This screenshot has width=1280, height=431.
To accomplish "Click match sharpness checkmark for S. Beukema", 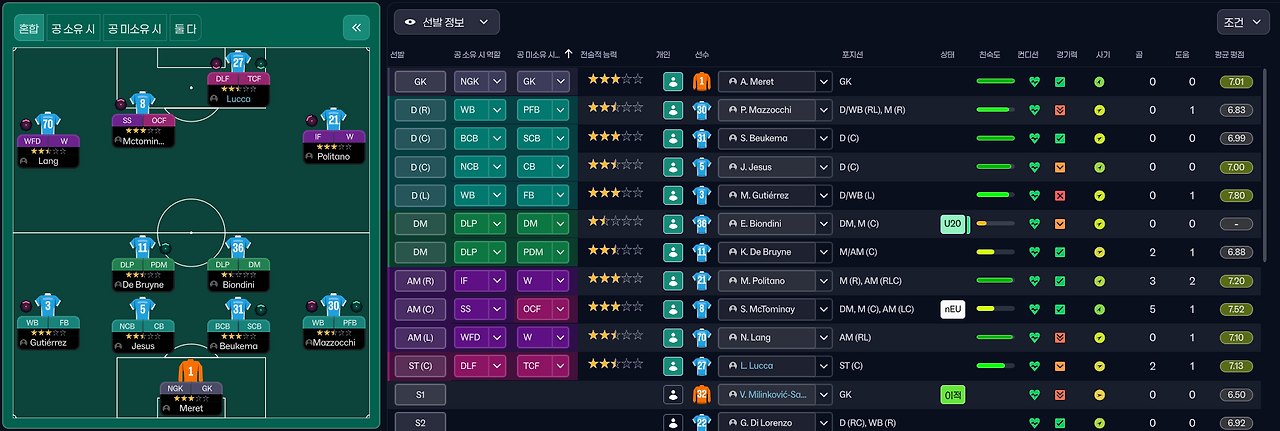I will 1060,138.
